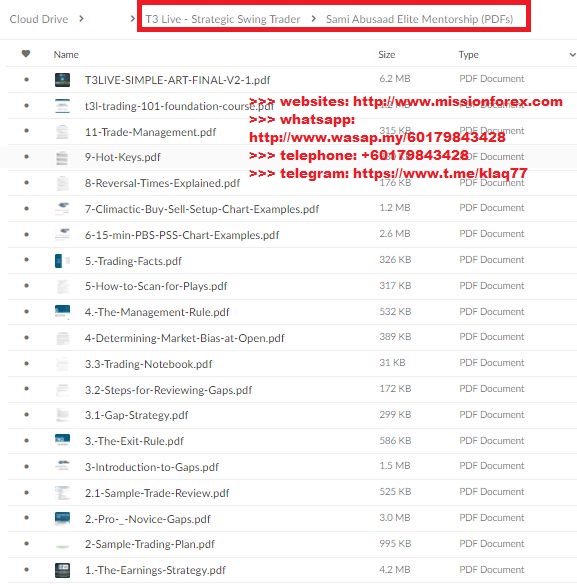Click 3.2-Steps-for-Reviewing-Gaps.pdf file icon
Viewport: 577px width, 584px height.
point(62,390)
